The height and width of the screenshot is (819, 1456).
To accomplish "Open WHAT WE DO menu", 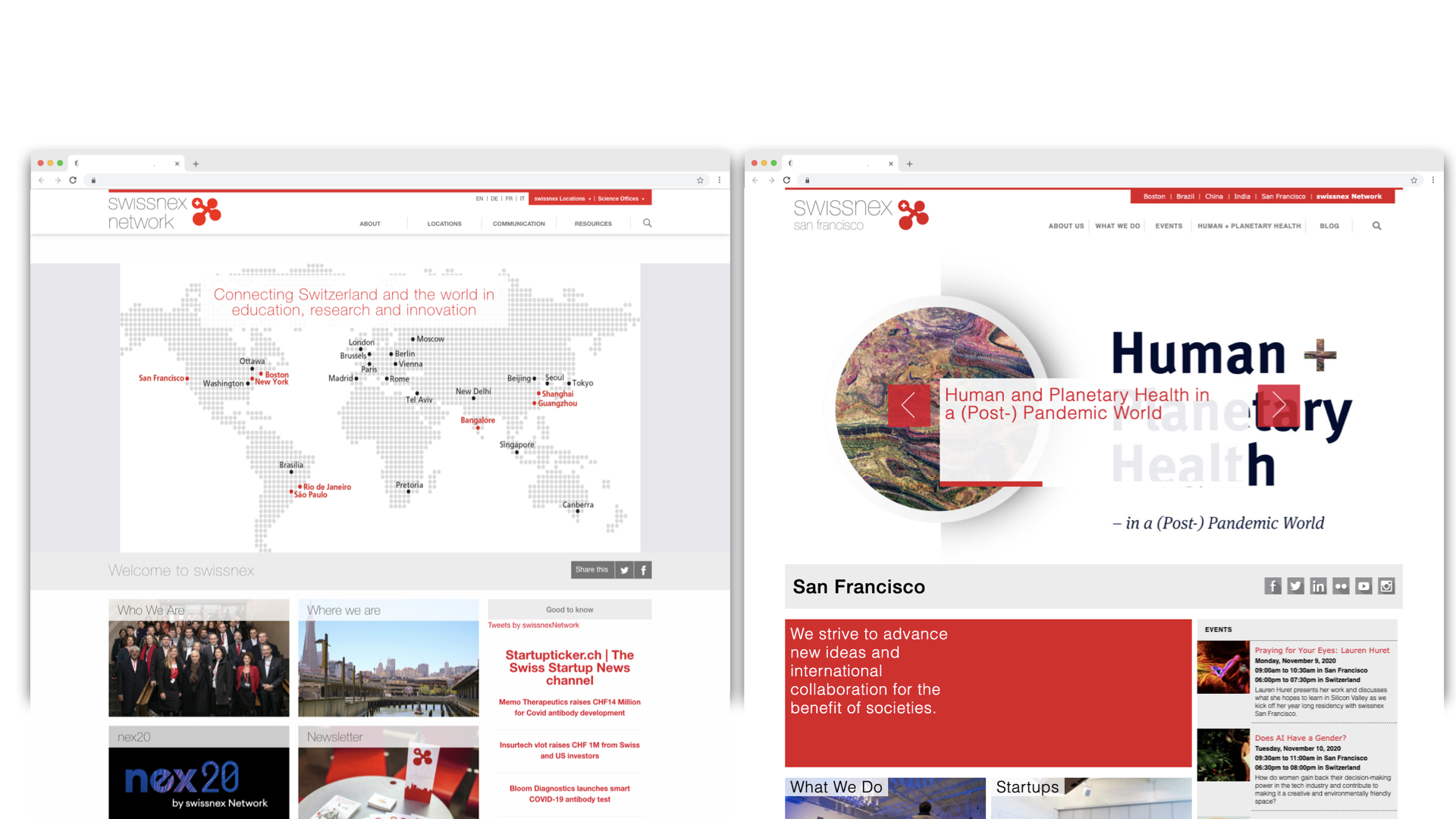I will (x=1118, y=226).
